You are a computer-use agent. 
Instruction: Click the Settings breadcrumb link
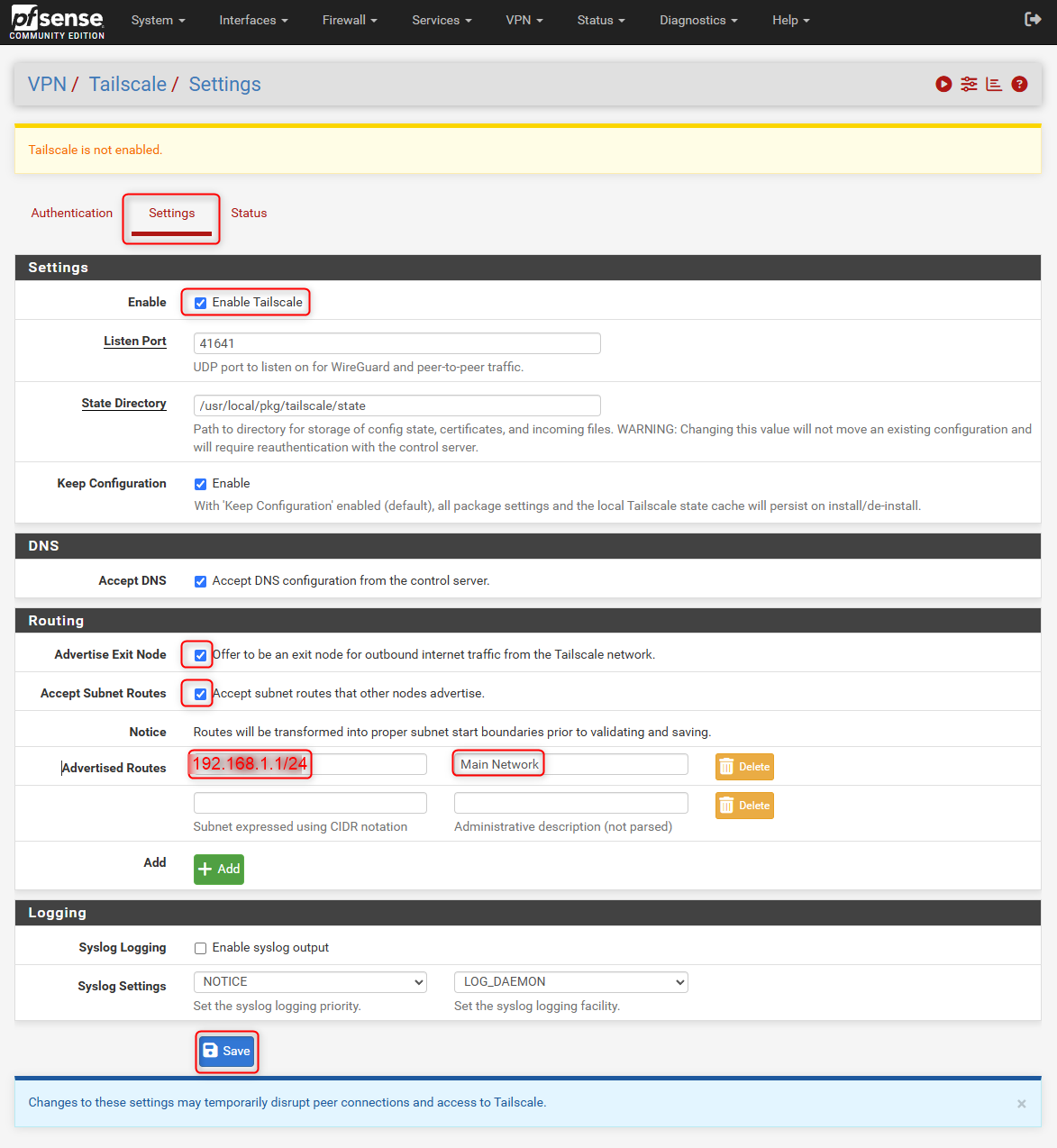pos(224,84)
